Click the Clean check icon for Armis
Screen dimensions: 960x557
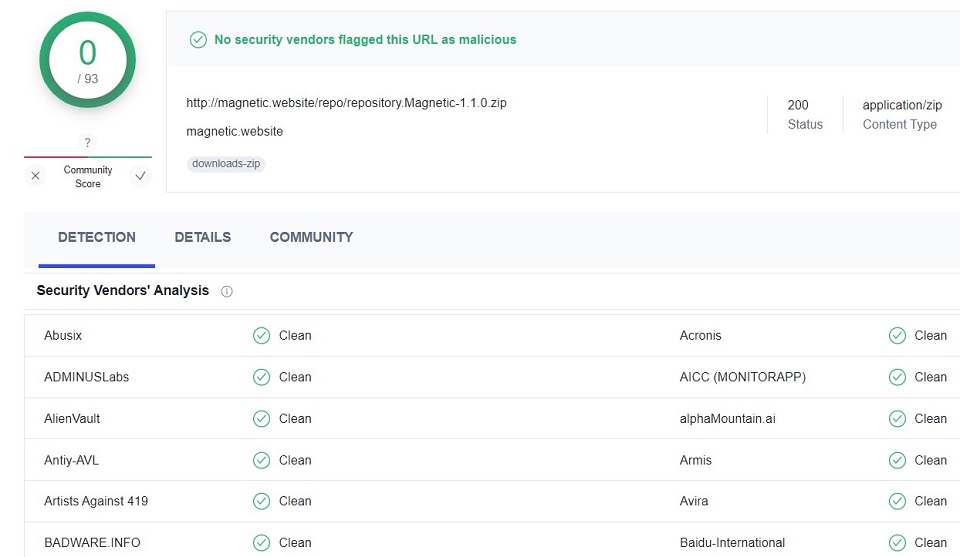point(898,460)
